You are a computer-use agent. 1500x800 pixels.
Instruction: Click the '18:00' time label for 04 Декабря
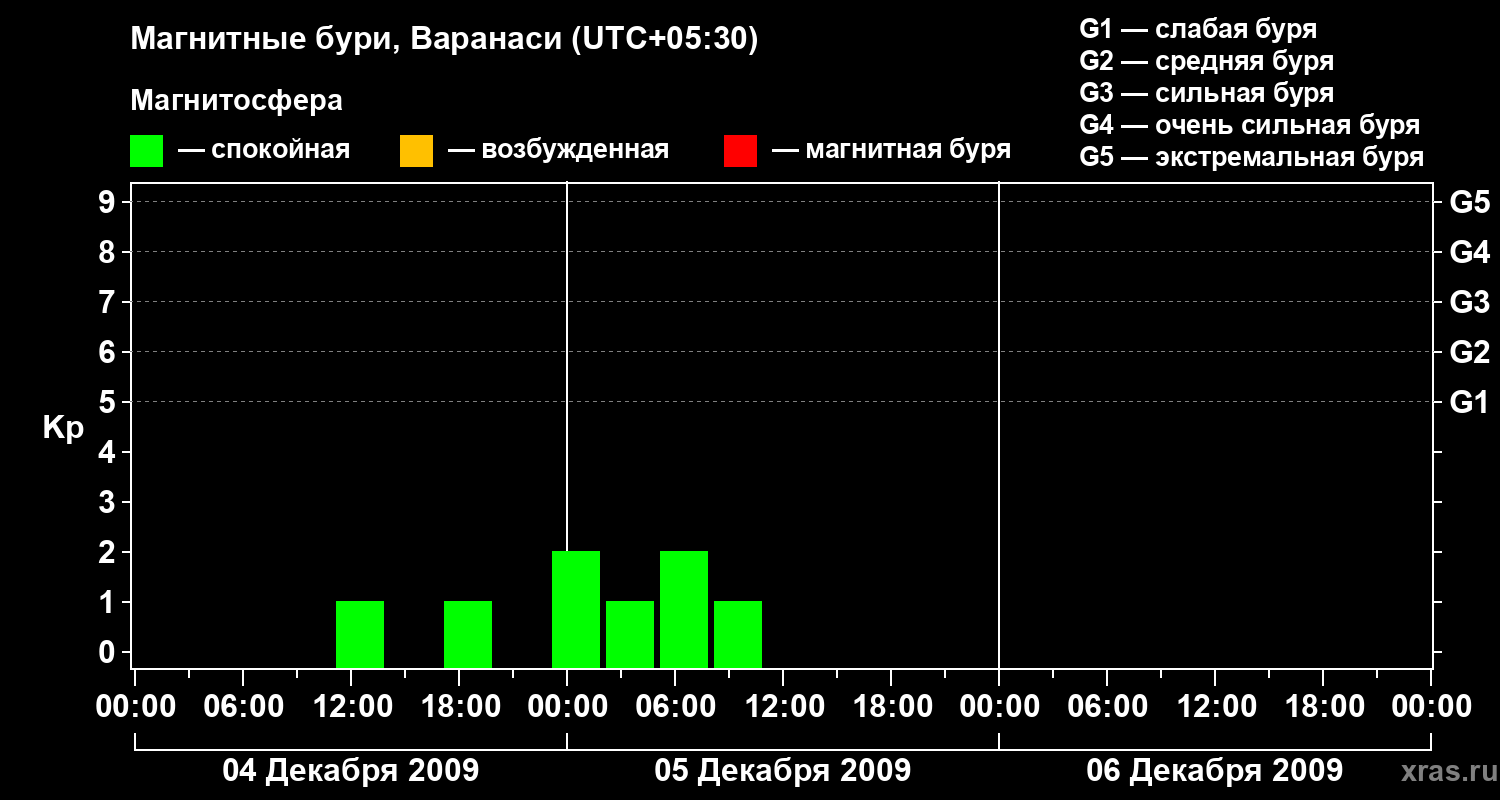pos(459,707)
